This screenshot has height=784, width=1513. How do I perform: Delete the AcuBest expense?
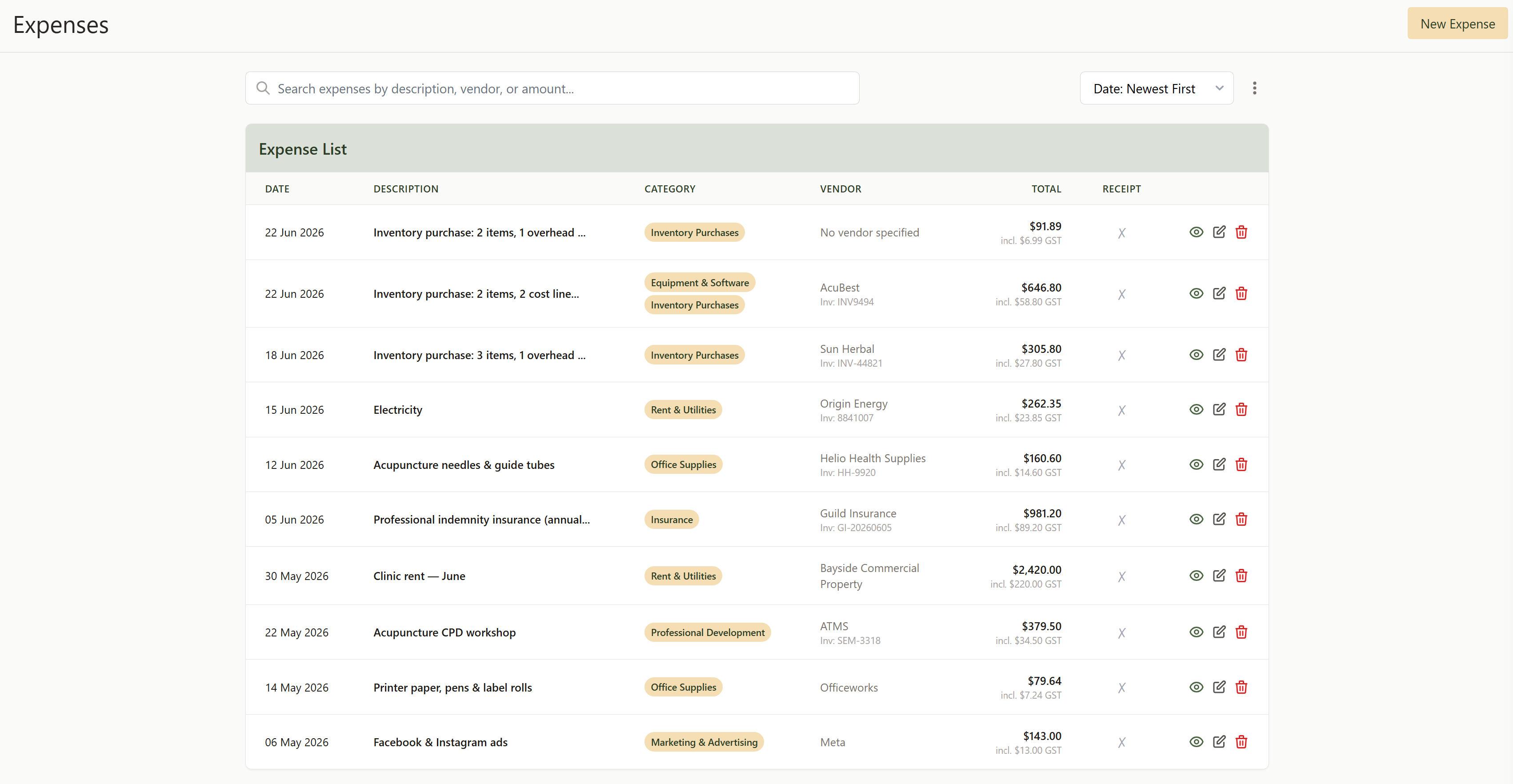pos(1241,293)
